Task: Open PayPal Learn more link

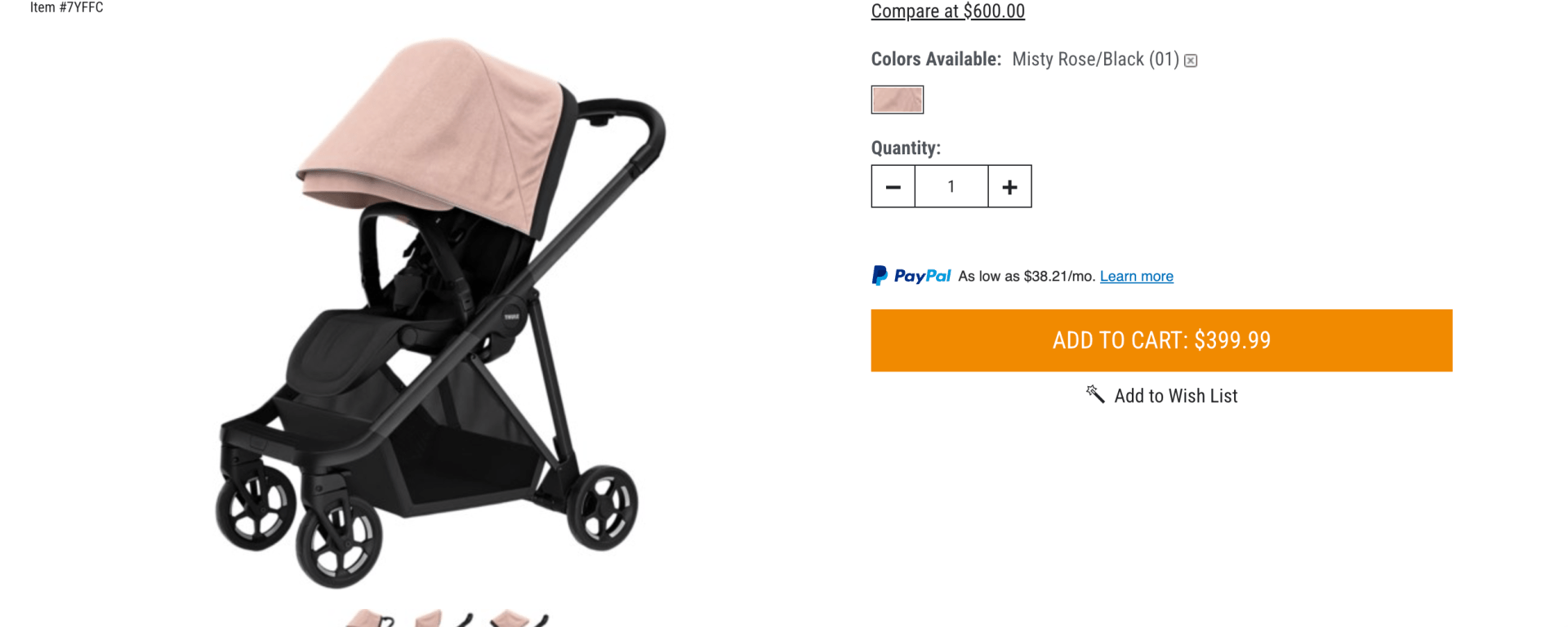Action: click(1136, 276)
